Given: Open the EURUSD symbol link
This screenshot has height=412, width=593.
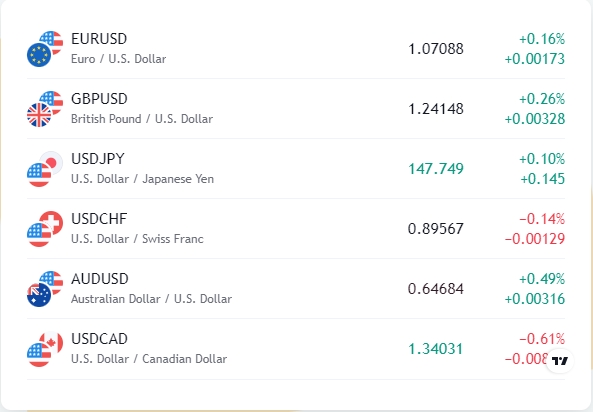Looking at the screenshot, I should [99, 39].
